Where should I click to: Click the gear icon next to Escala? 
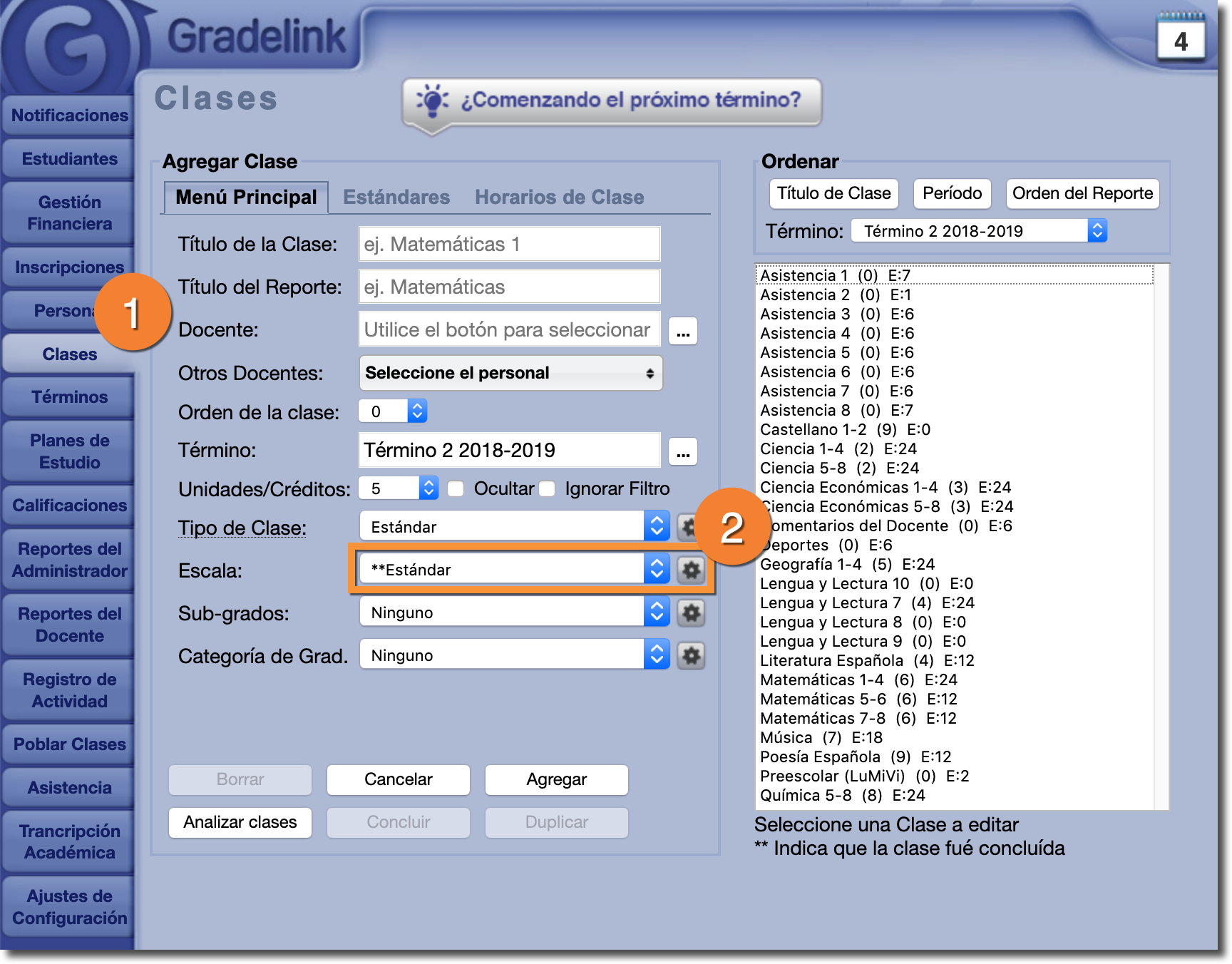(690, 570)
